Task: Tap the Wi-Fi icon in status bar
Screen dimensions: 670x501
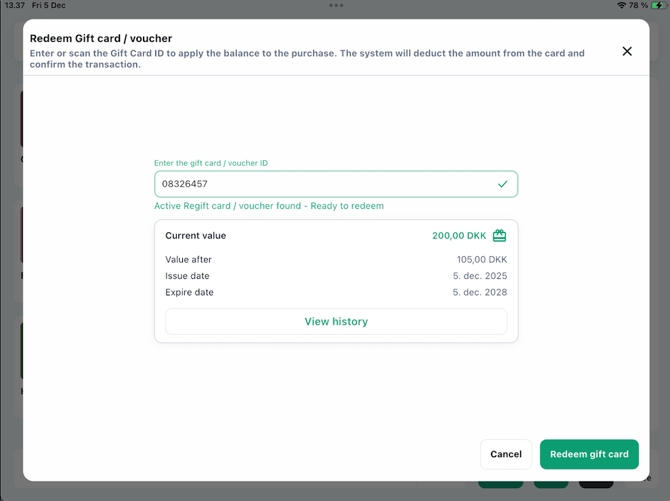Action: click(621, 6)
